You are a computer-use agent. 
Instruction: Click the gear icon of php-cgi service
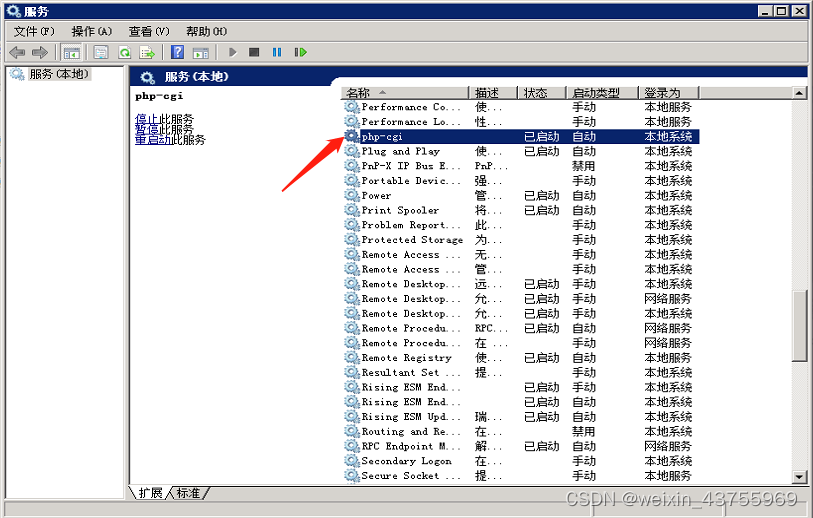352,136
